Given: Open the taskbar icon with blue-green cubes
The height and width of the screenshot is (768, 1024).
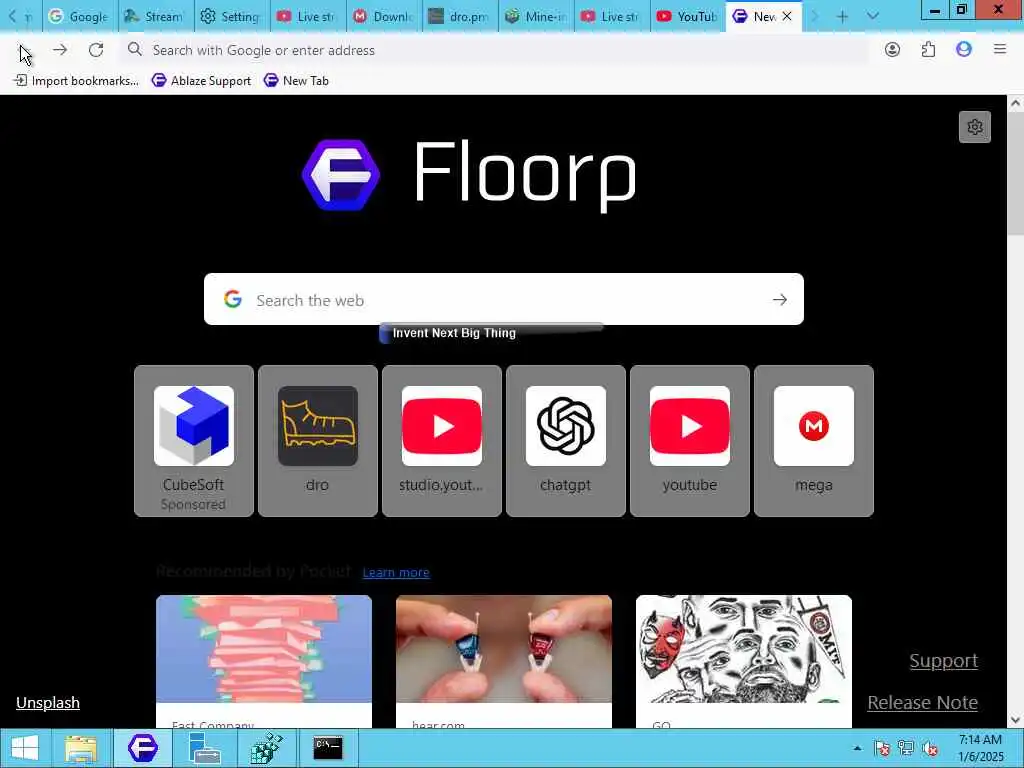Looking at the screenshot, I should click(x=266, y=748).
